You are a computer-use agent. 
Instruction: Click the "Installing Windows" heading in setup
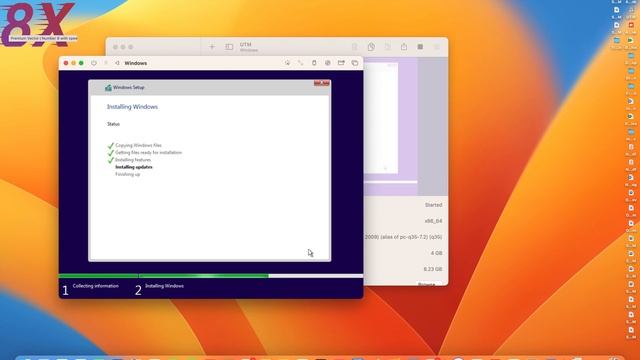pos(132,107)
